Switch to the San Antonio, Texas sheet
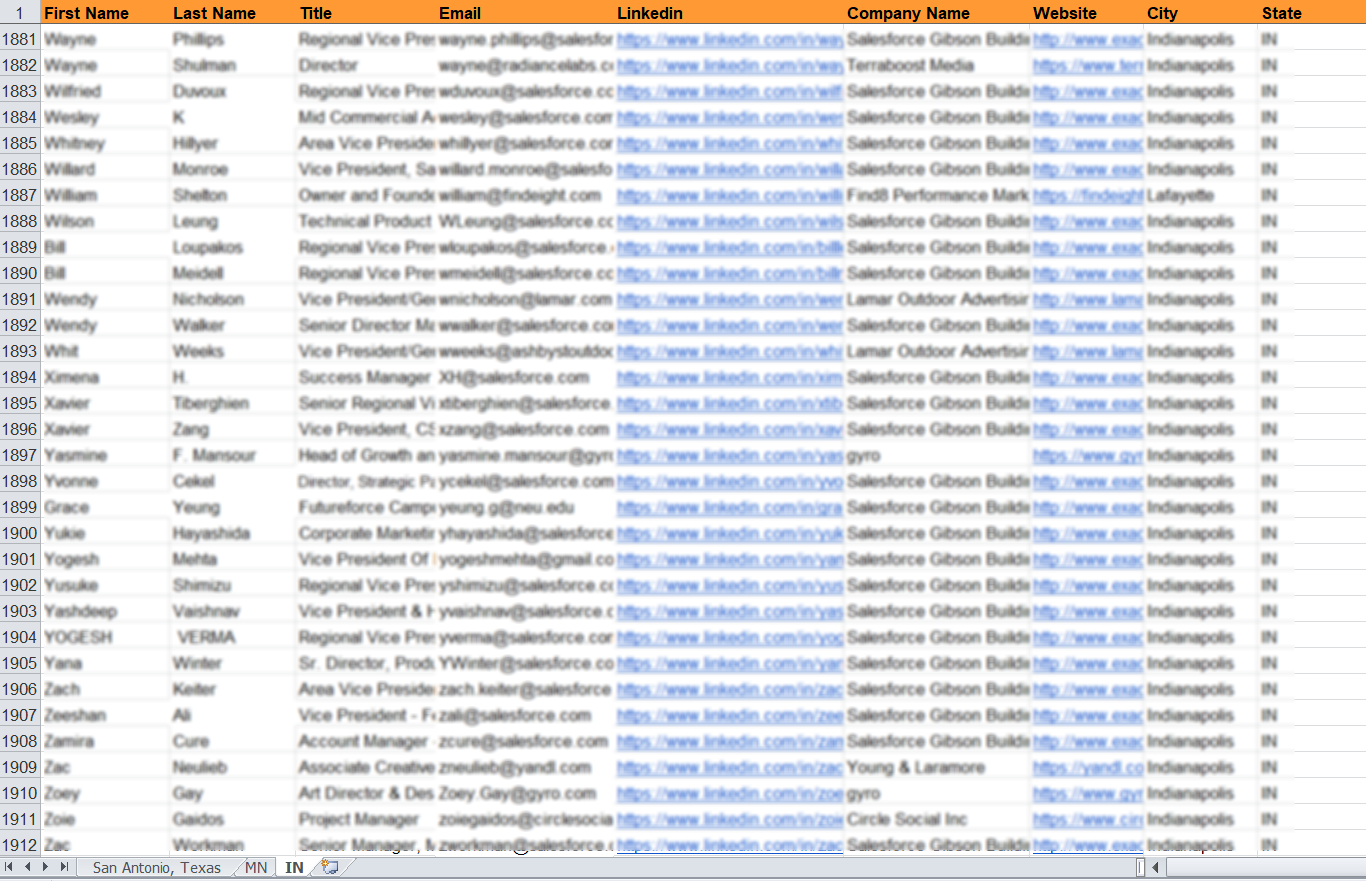Image resolution: width=1366 pixels, height=881 pixels. point(157,867)
